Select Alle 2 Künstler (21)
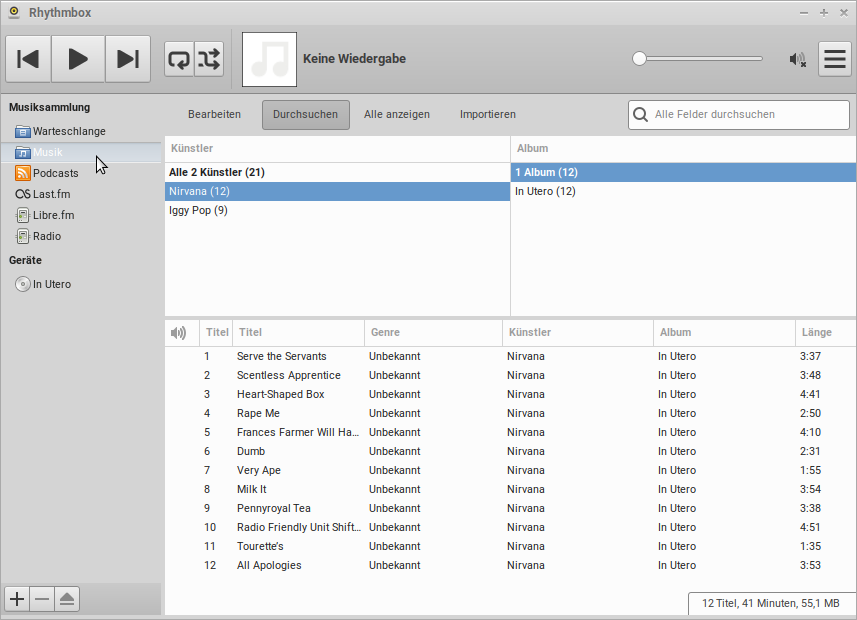 [x=337, y=172]
